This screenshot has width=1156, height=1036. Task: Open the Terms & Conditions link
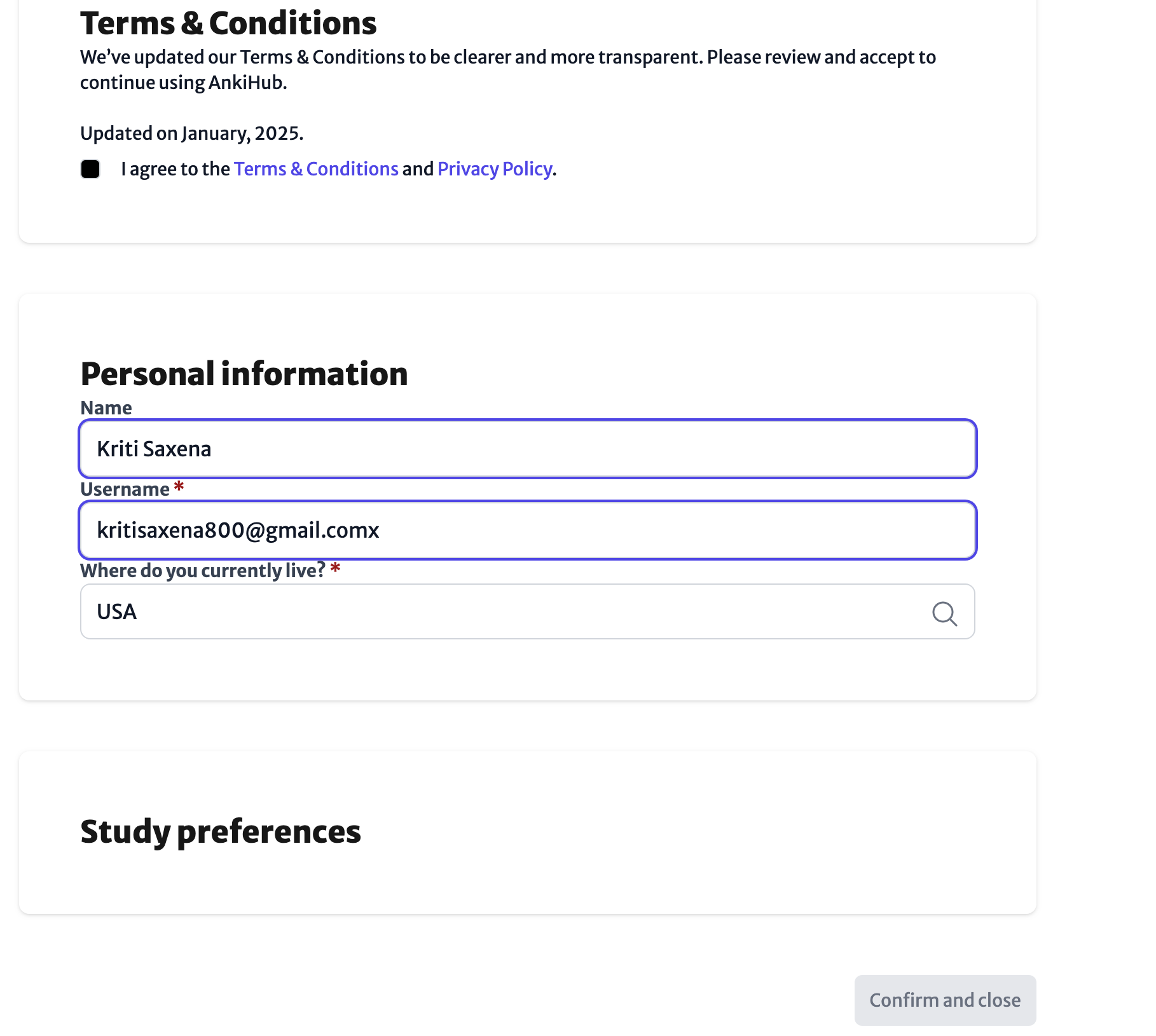(x=316, y=169)
